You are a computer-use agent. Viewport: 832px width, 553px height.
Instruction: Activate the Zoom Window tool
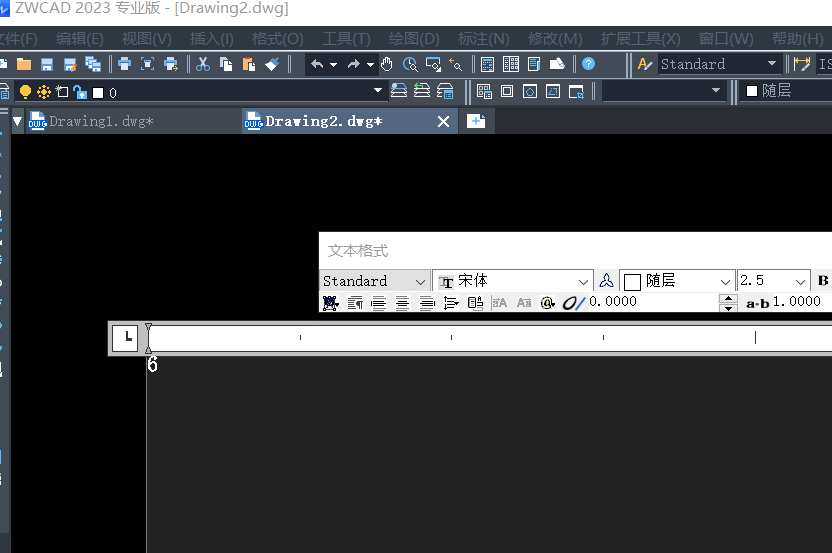tap(433, 64)
